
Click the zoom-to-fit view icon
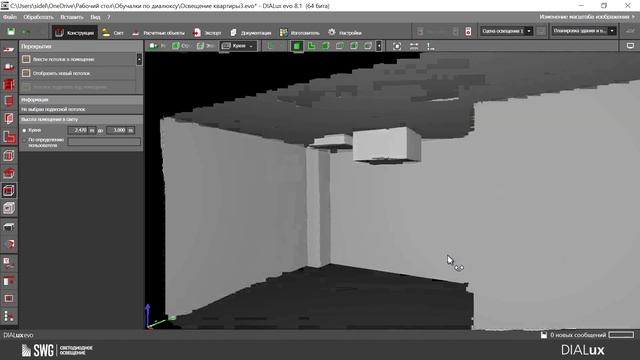[x=397, y=46]
